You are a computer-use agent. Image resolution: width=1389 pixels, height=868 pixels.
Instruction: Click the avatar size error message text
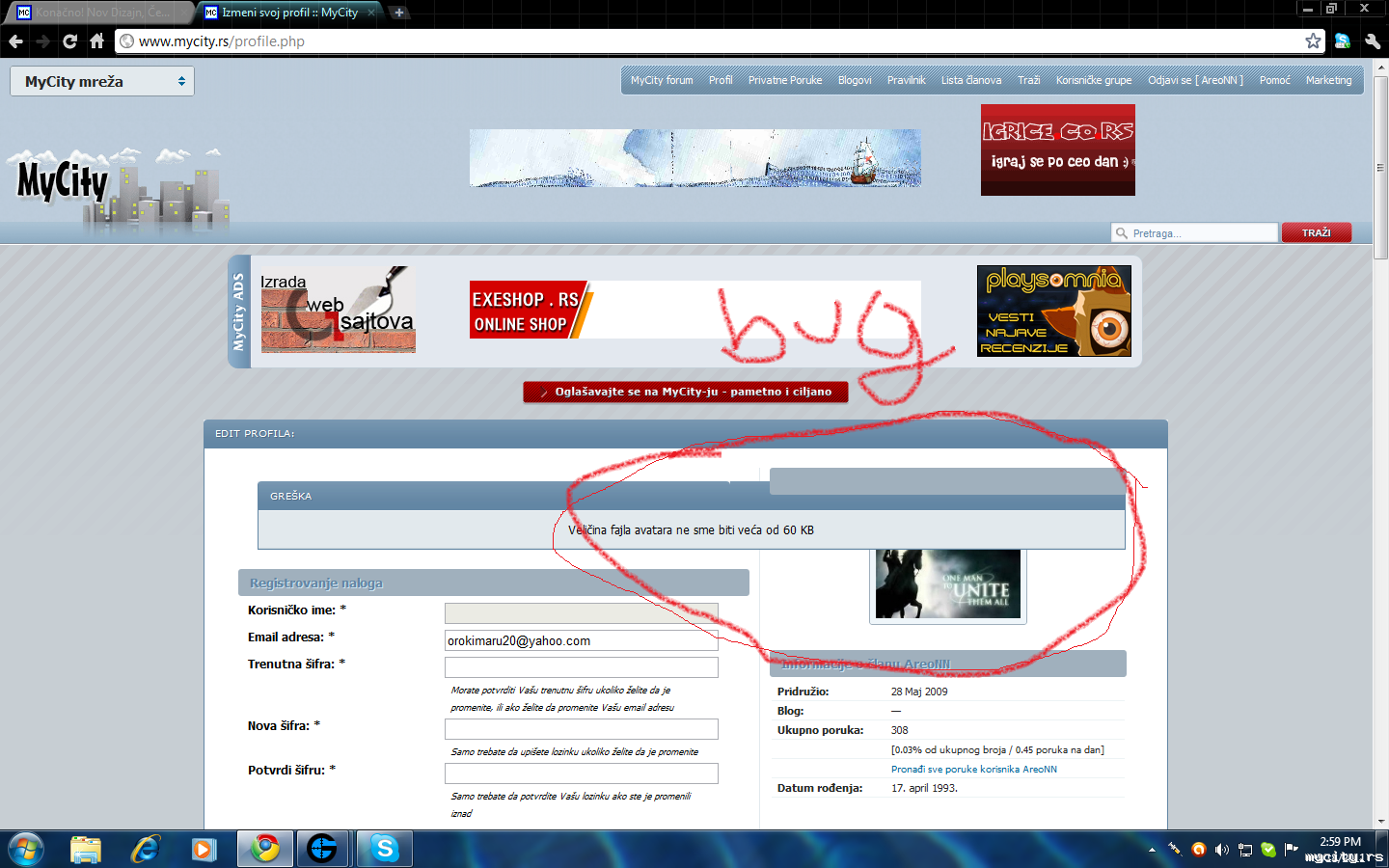(x=691, y=530)
